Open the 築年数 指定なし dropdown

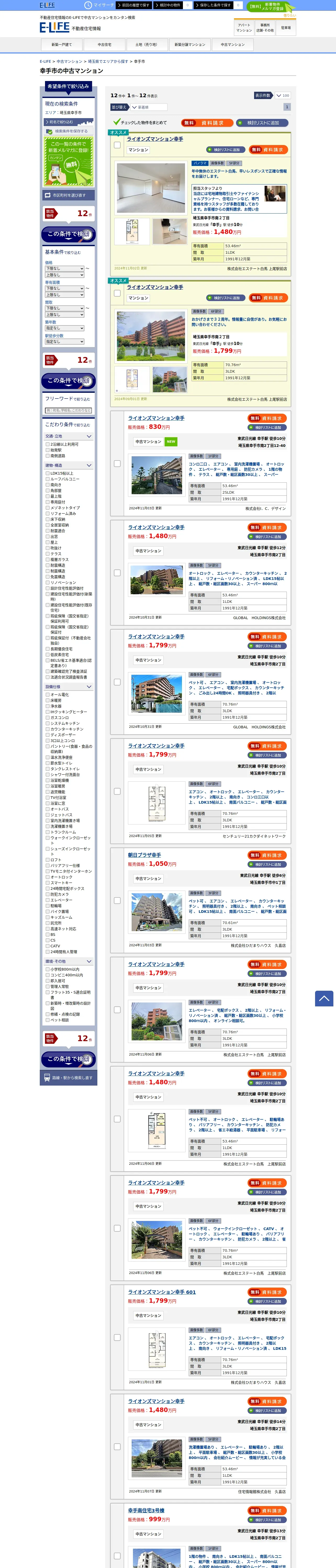tap(65, 328)
